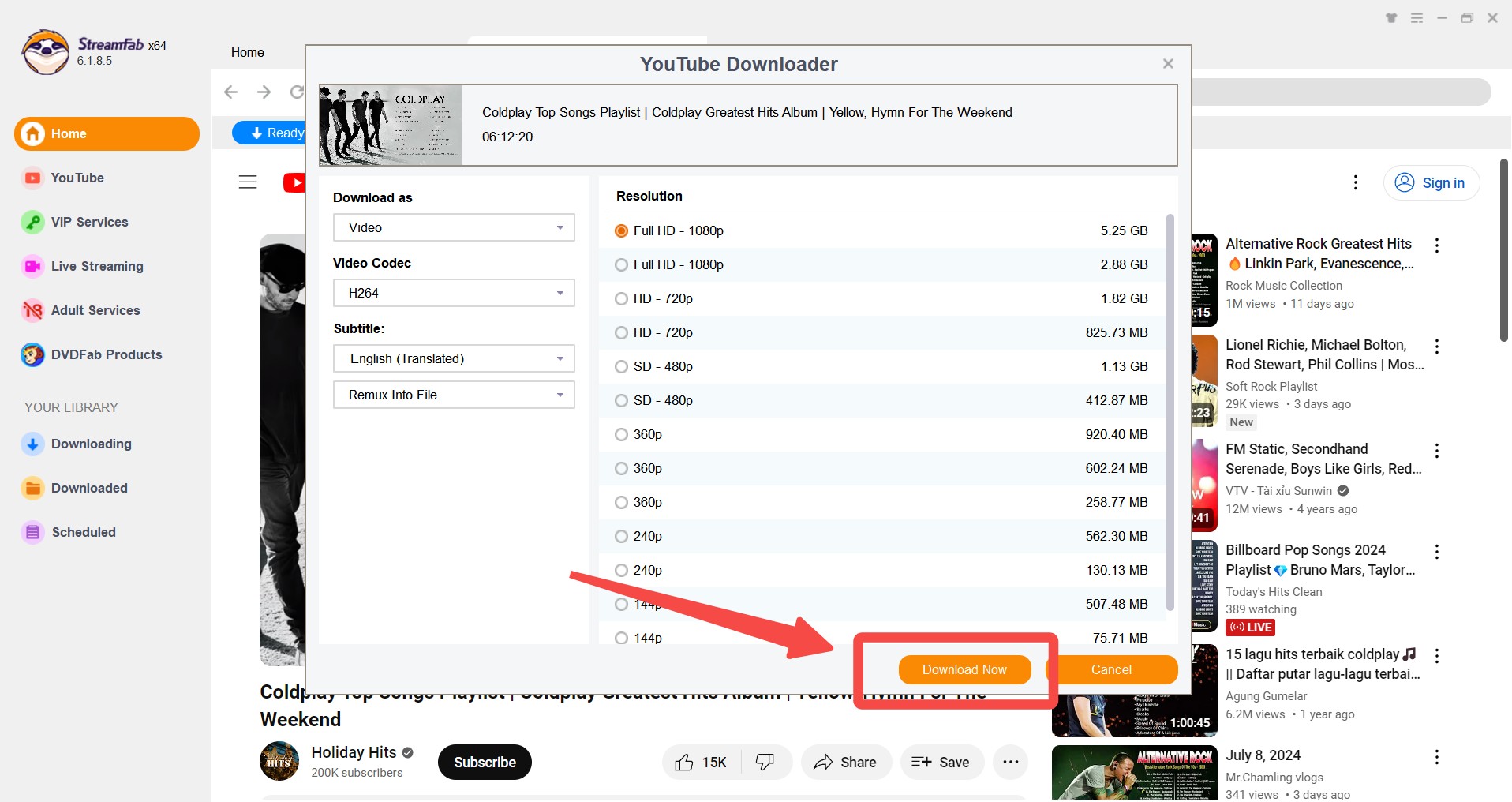Open the Remux Into File dropdown
The height and width of the screenshot is (802, 1512).
point(454,395)
